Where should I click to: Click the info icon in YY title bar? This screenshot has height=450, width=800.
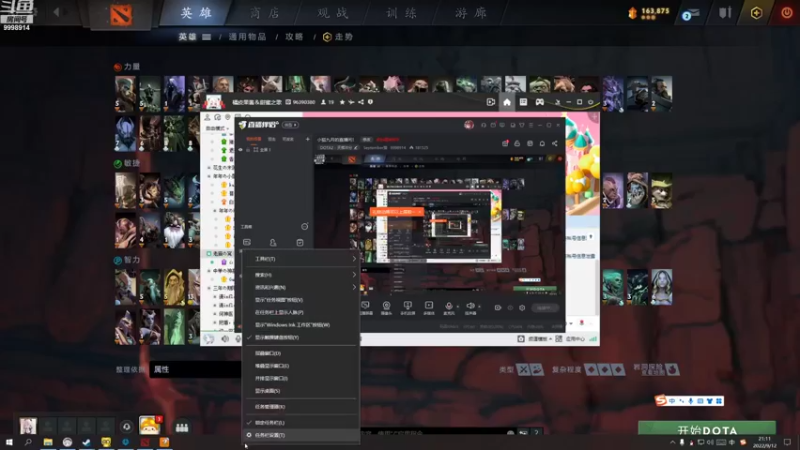point(370,102)
